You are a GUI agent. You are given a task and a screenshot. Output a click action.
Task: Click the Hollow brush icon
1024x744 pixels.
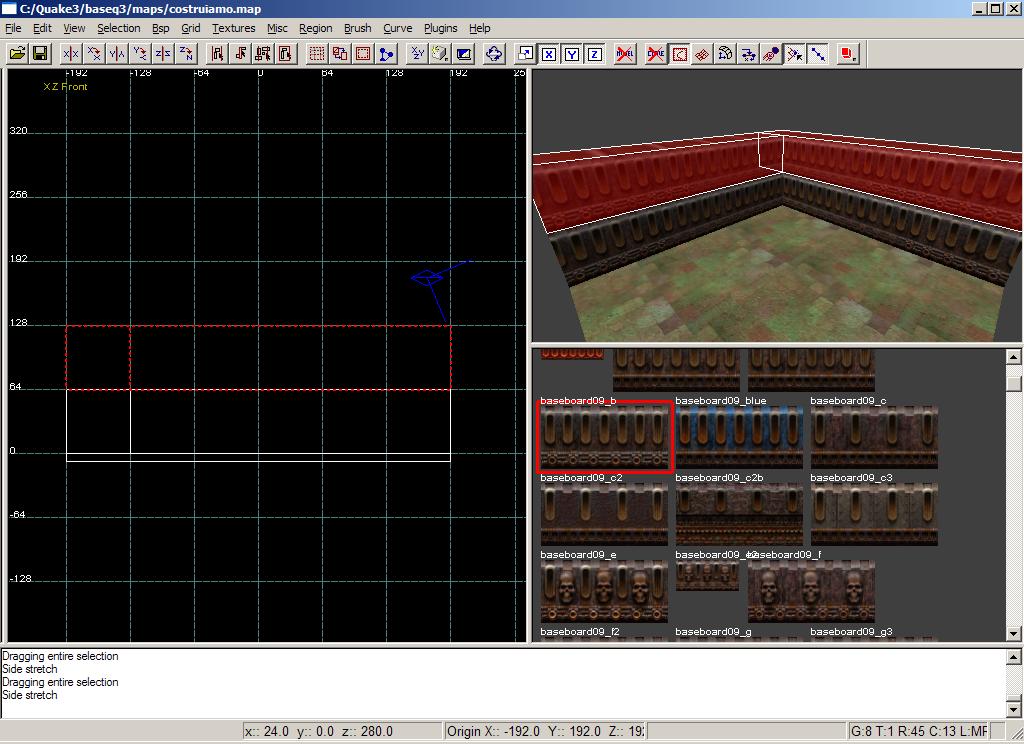tap(363, 54)
